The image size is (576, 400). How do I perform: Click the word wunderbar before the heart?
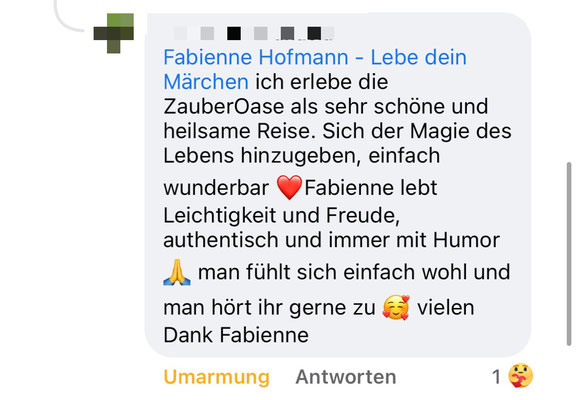point(216,188)
